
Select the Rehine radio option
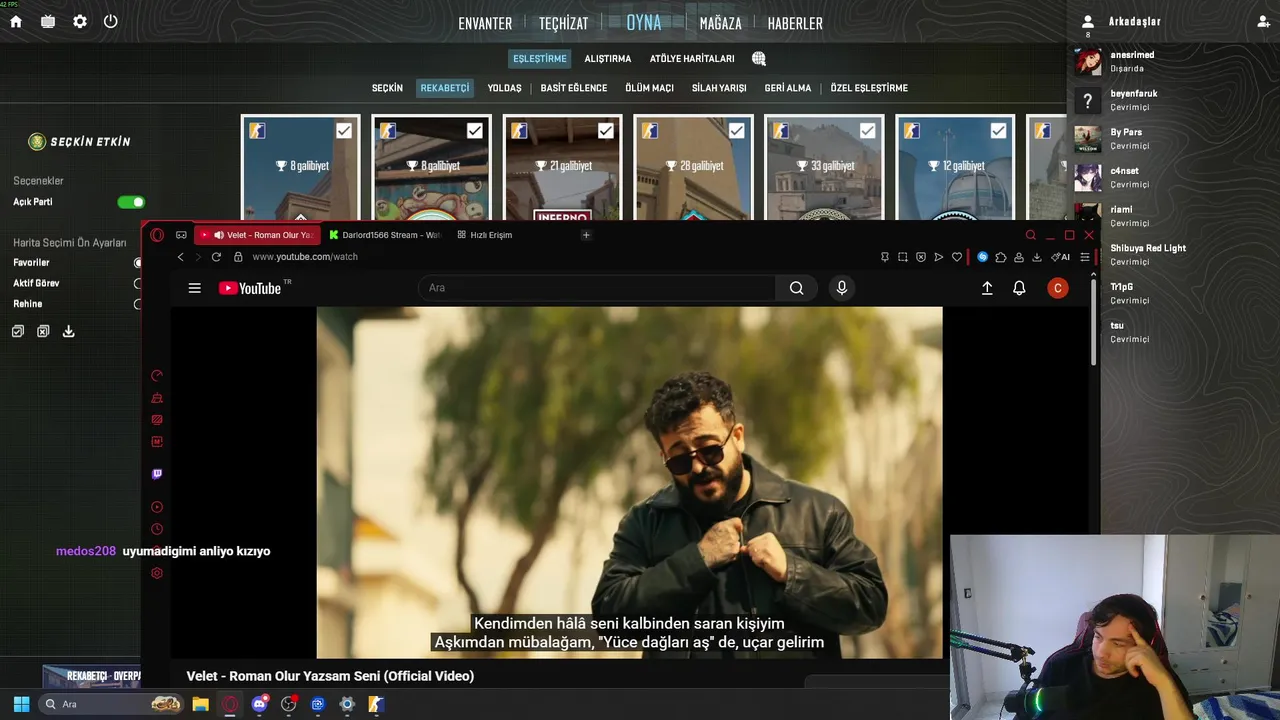pyautogui.click(x=138, y=304)
